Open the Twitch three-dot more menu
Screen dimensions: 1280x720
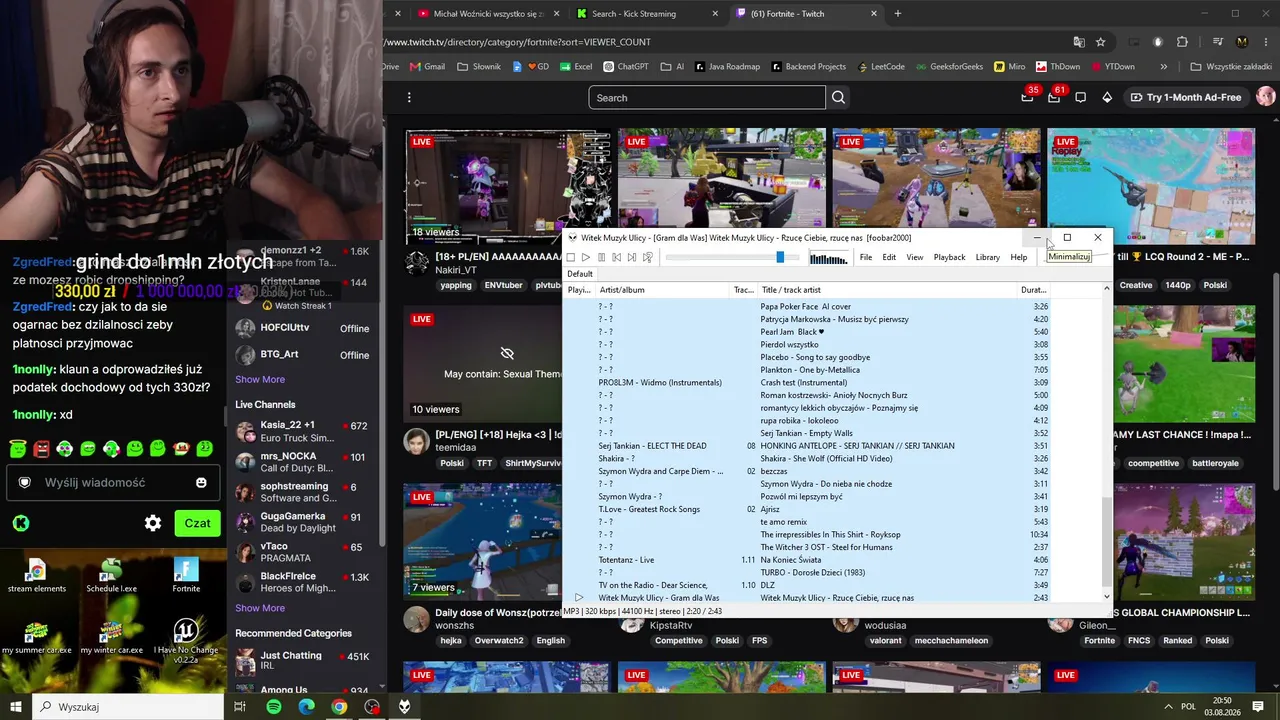point(409,97)
